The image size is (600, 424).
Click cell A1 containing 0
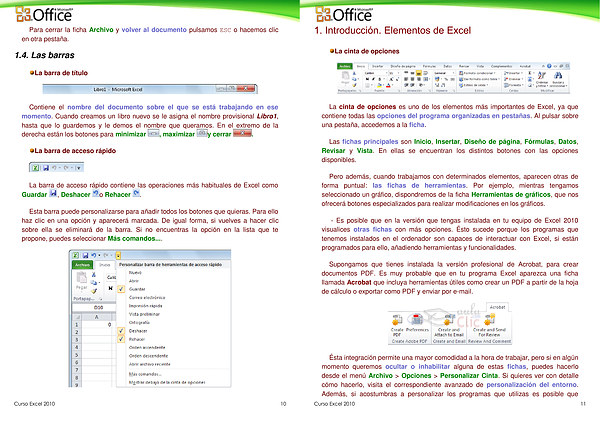coord(96,325)
